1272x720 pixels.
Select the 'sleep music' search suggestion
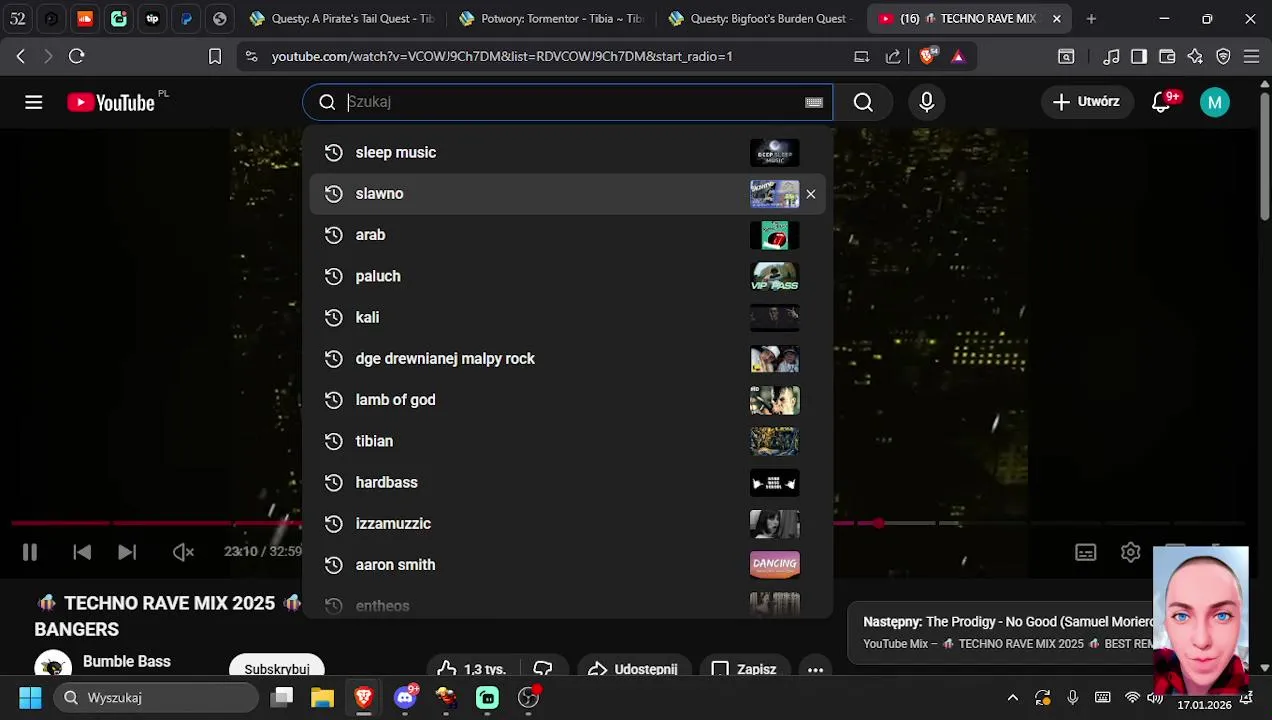[x=568, y=153]
